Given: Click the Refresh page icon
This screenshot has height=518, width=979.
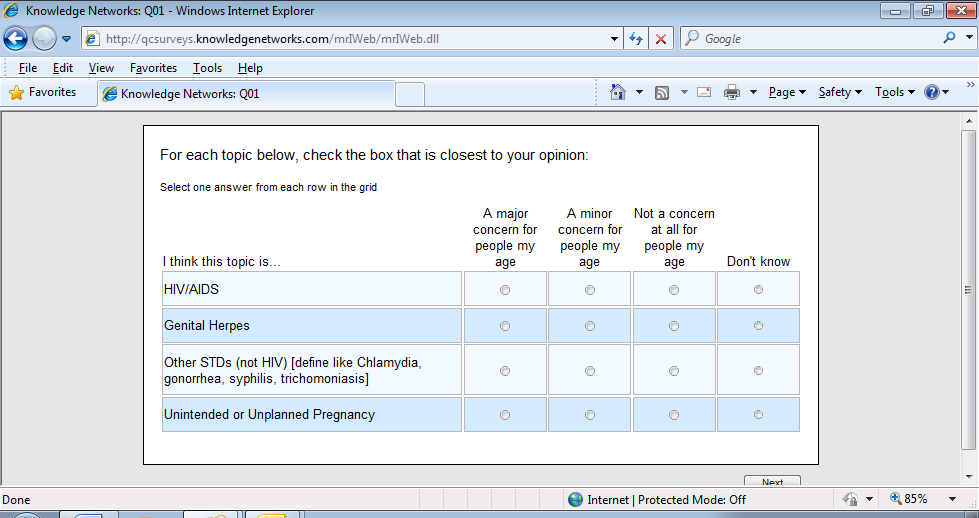Looking at the screenshot, I should 636,39.
